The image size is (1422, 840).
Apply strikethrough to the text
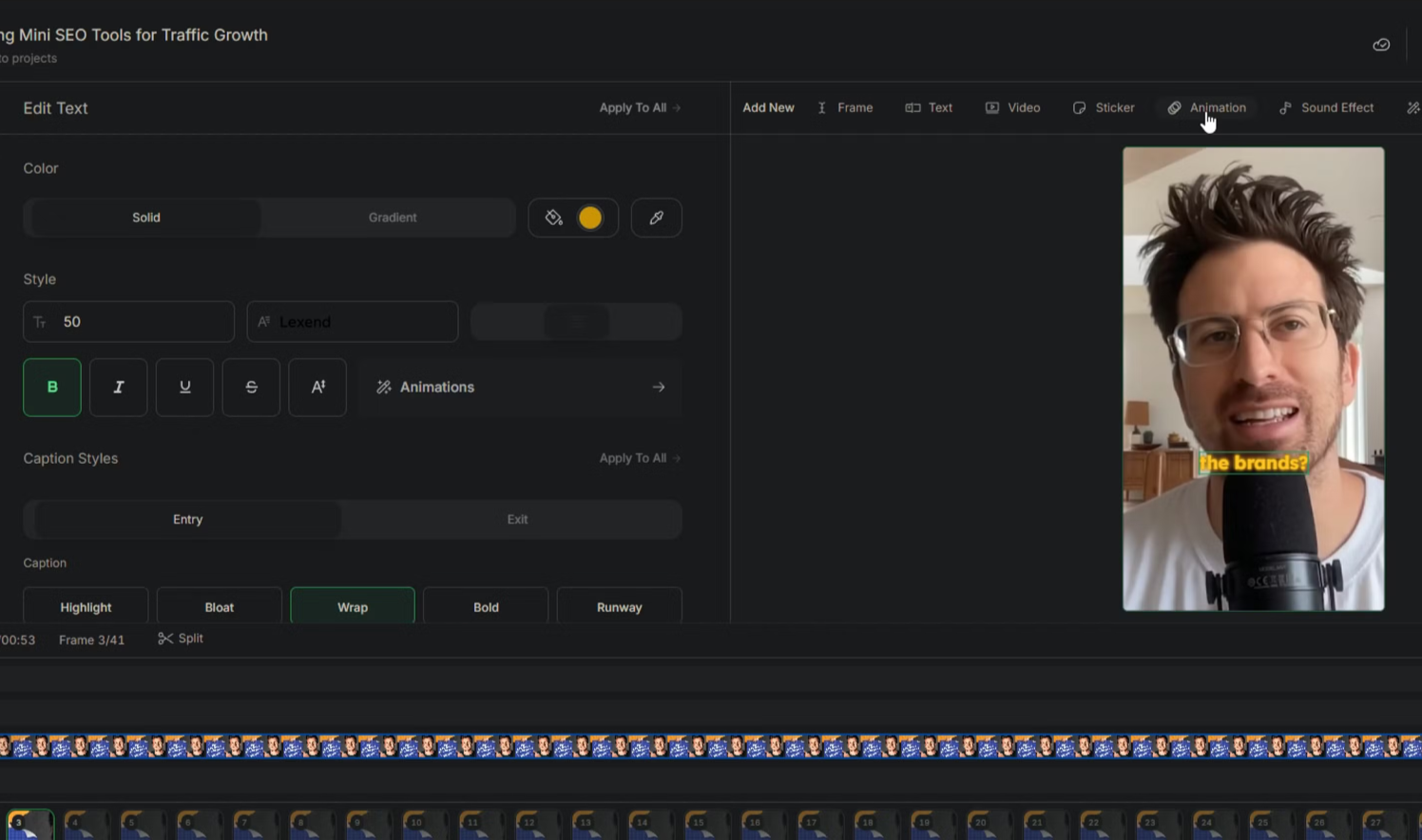[x=251, y=387]
